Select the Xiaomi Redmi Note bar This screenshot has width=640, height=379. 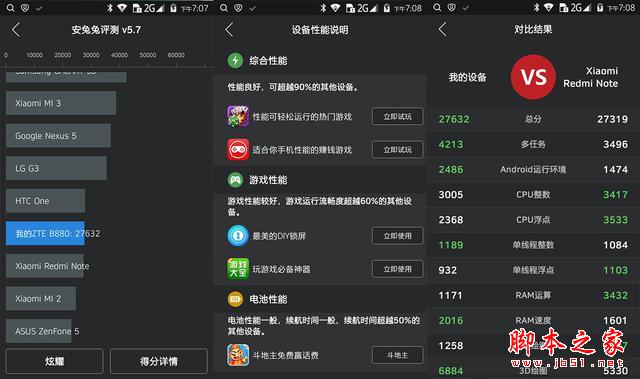[45, 266]
